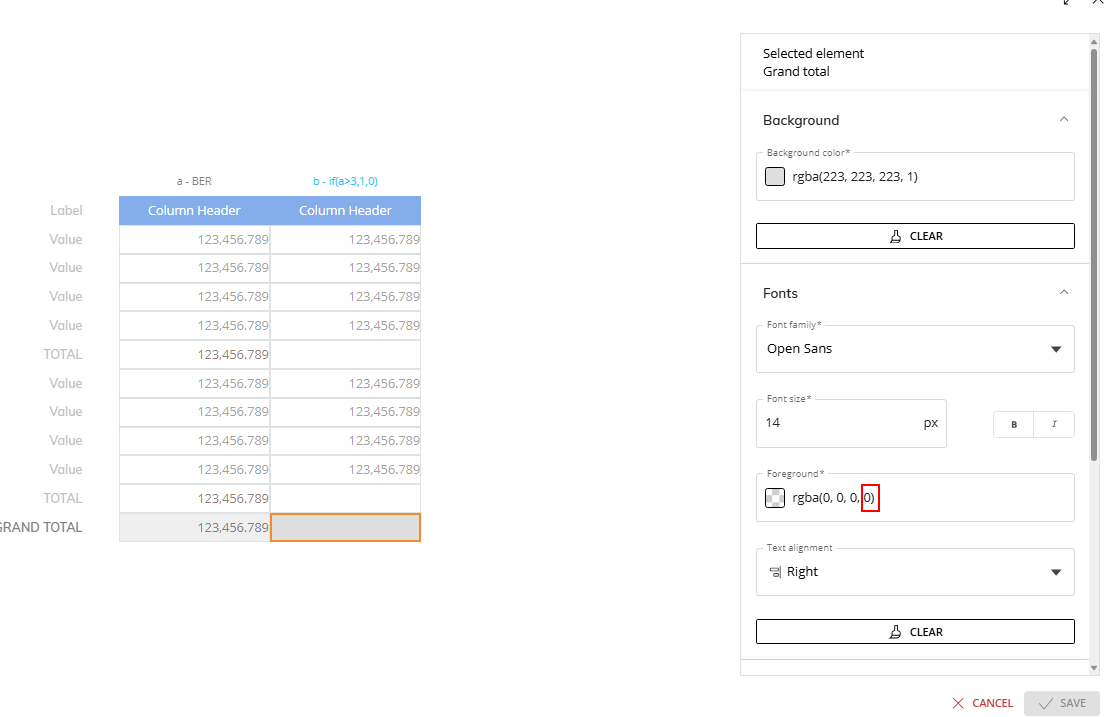Click the right-align icon in Text alignment

[x=774, y=572]
